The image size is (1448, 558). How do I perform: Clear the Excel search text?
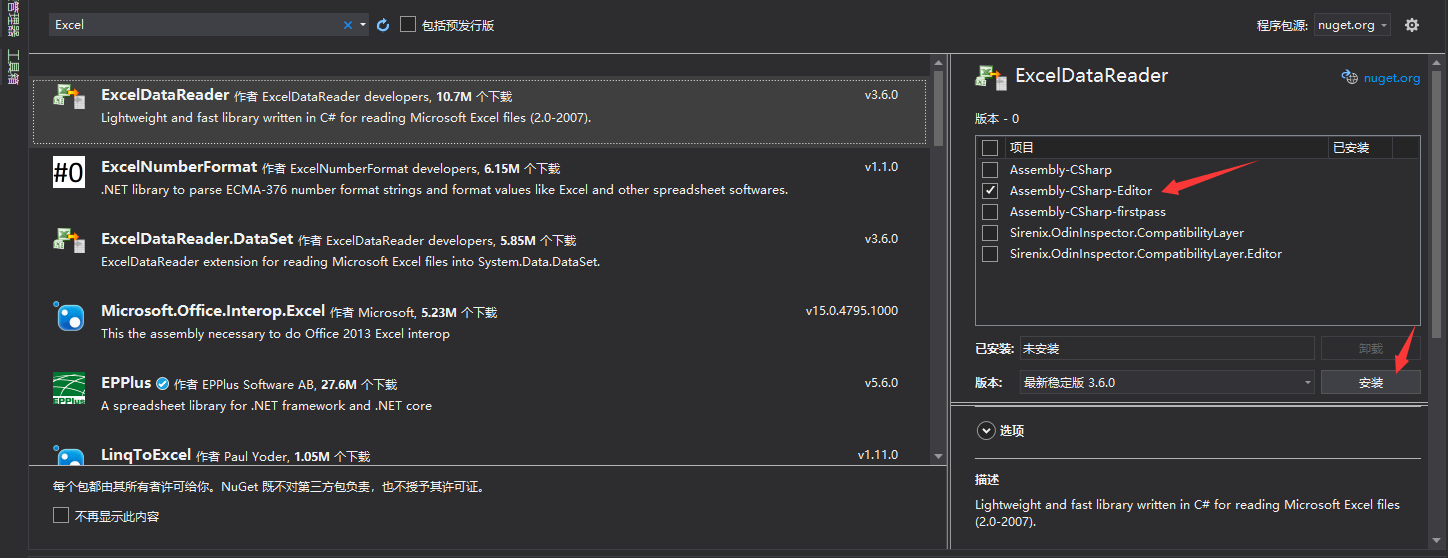pos(348,25)
